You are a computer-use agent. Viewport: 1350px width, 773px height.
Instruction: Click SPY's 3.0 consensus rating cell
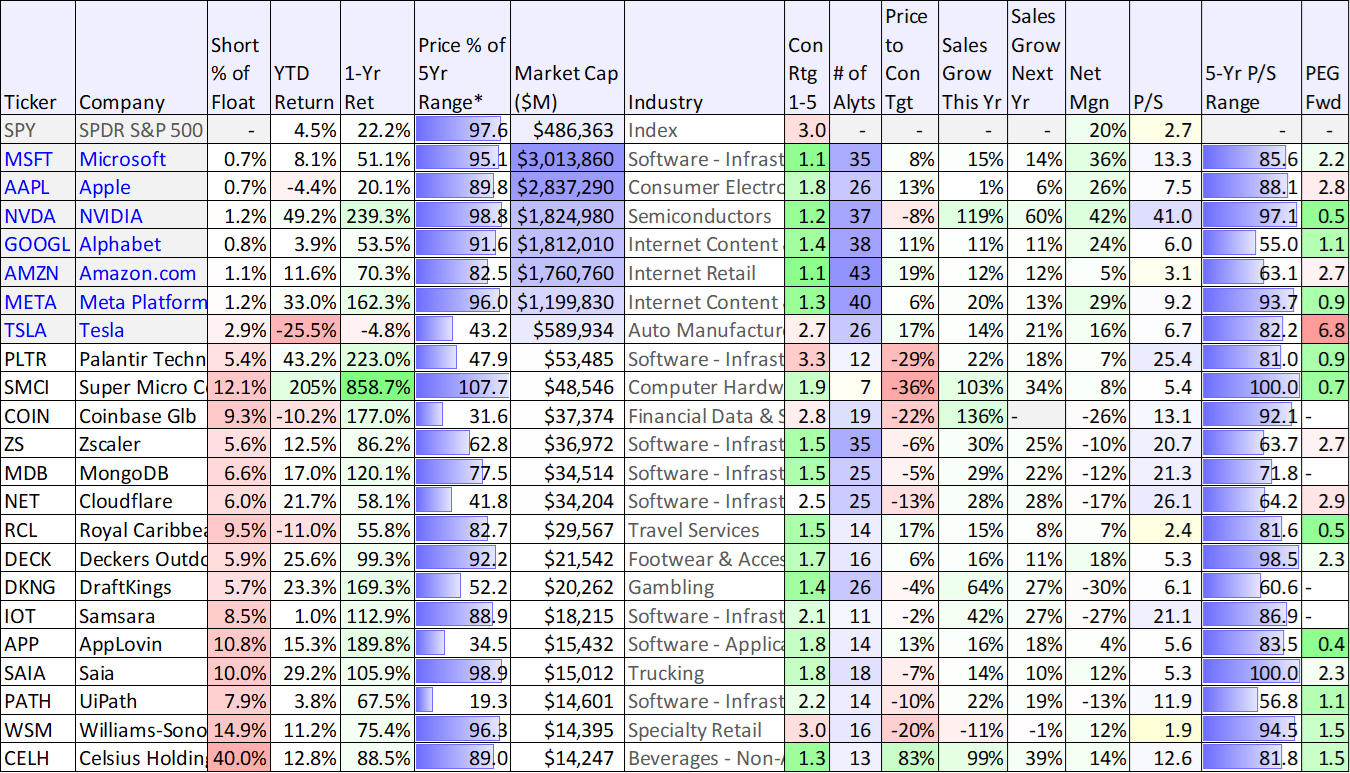click(807, 130)
